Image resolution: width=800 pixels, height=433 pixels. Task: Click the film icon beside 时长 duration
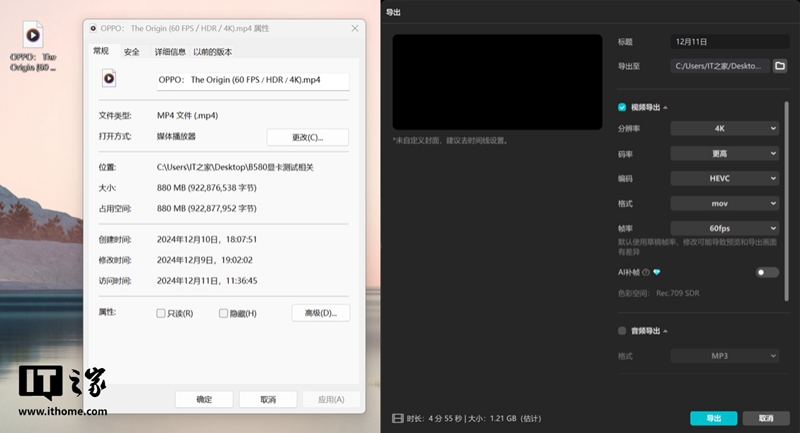[398, 417]
